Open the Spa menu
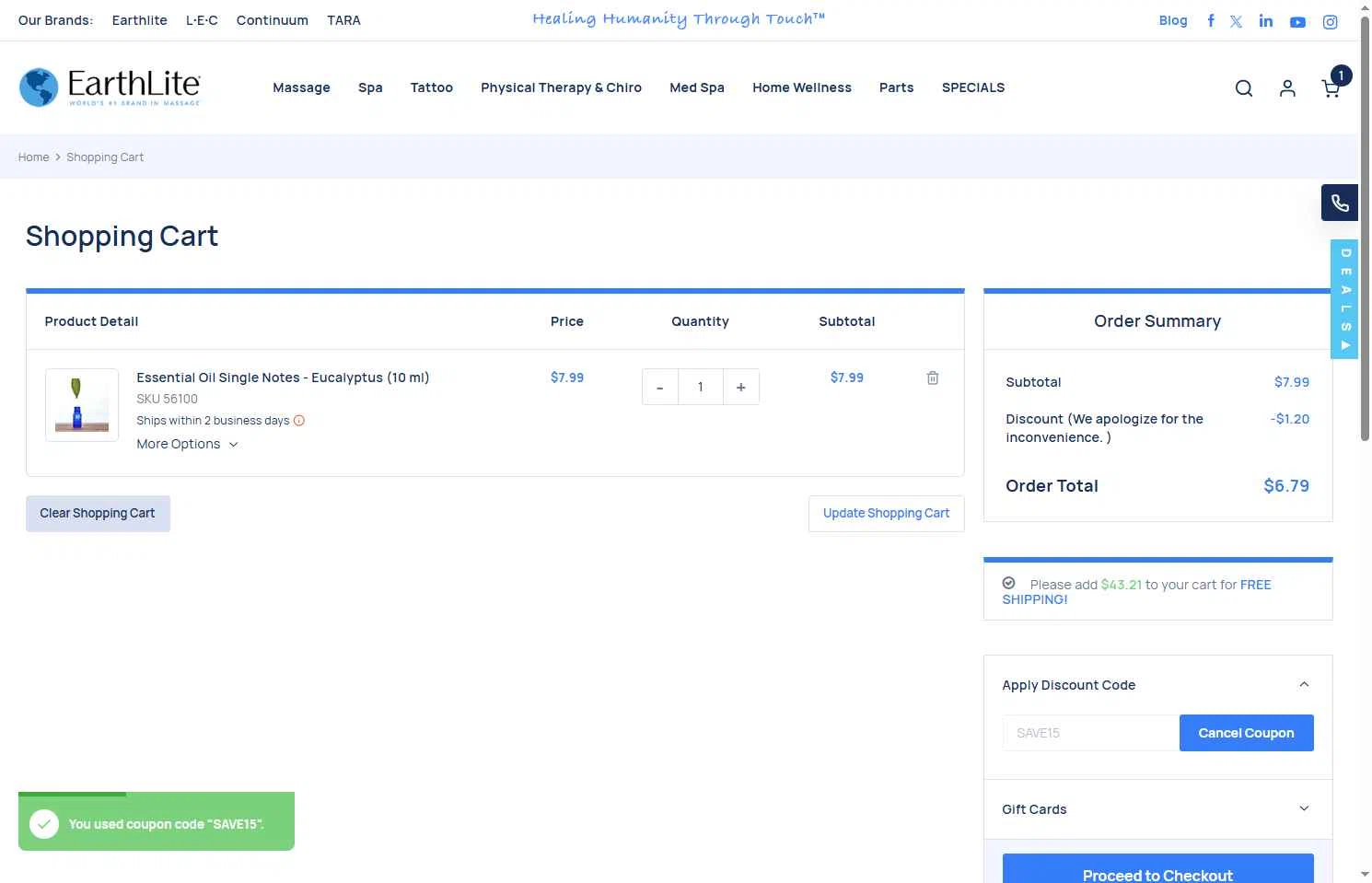Screen dimensions: 1372x883 tap(370, 87)
